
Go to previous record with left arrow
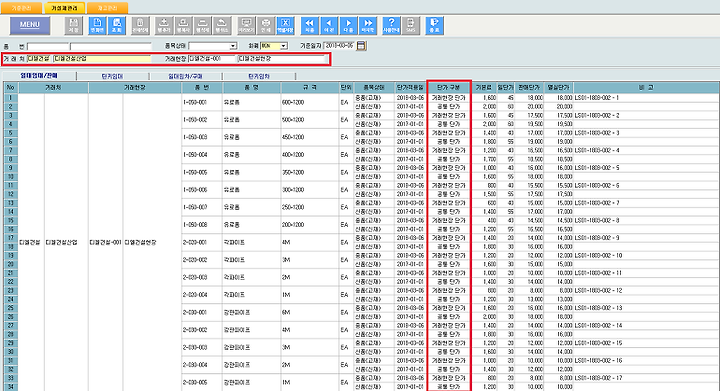point(329,25)
